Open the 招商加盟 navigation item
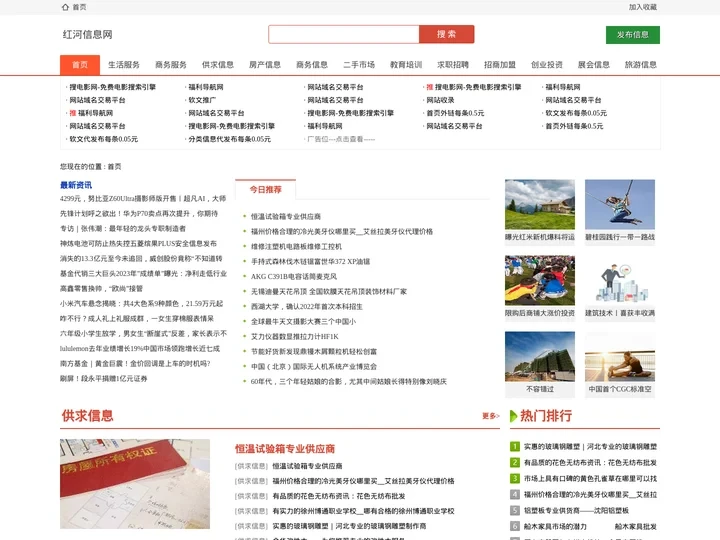720x540 pixels. click(x=500, y=65)
